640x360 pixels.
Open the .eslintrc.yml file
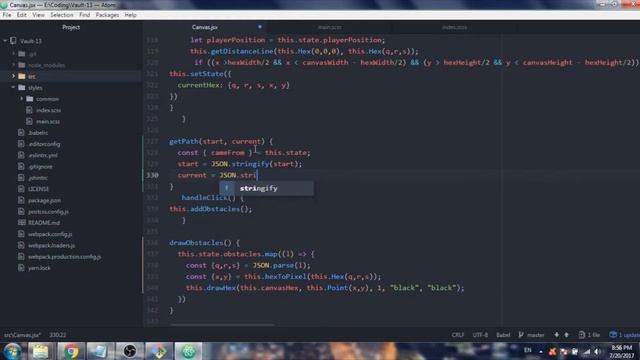coord(43,156)
